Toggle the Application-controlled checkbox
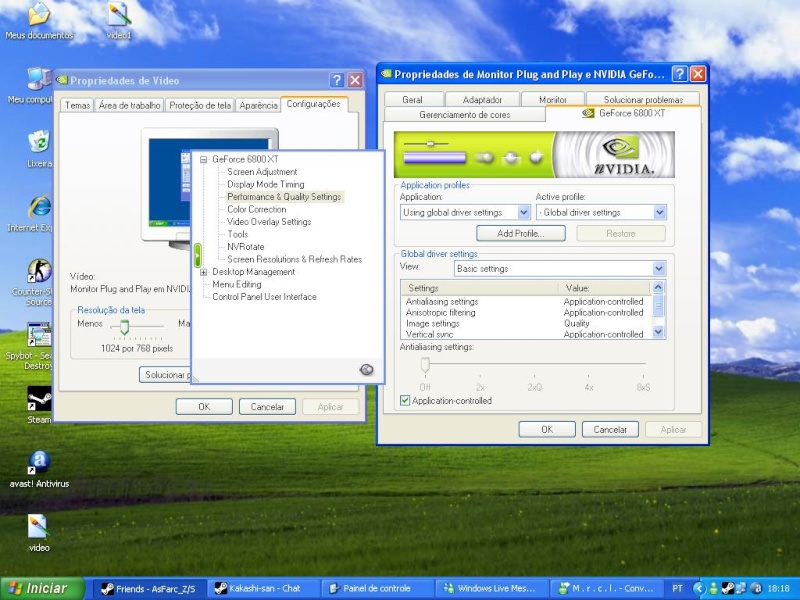Screen dimensions: 800x600 pos(405,401)
